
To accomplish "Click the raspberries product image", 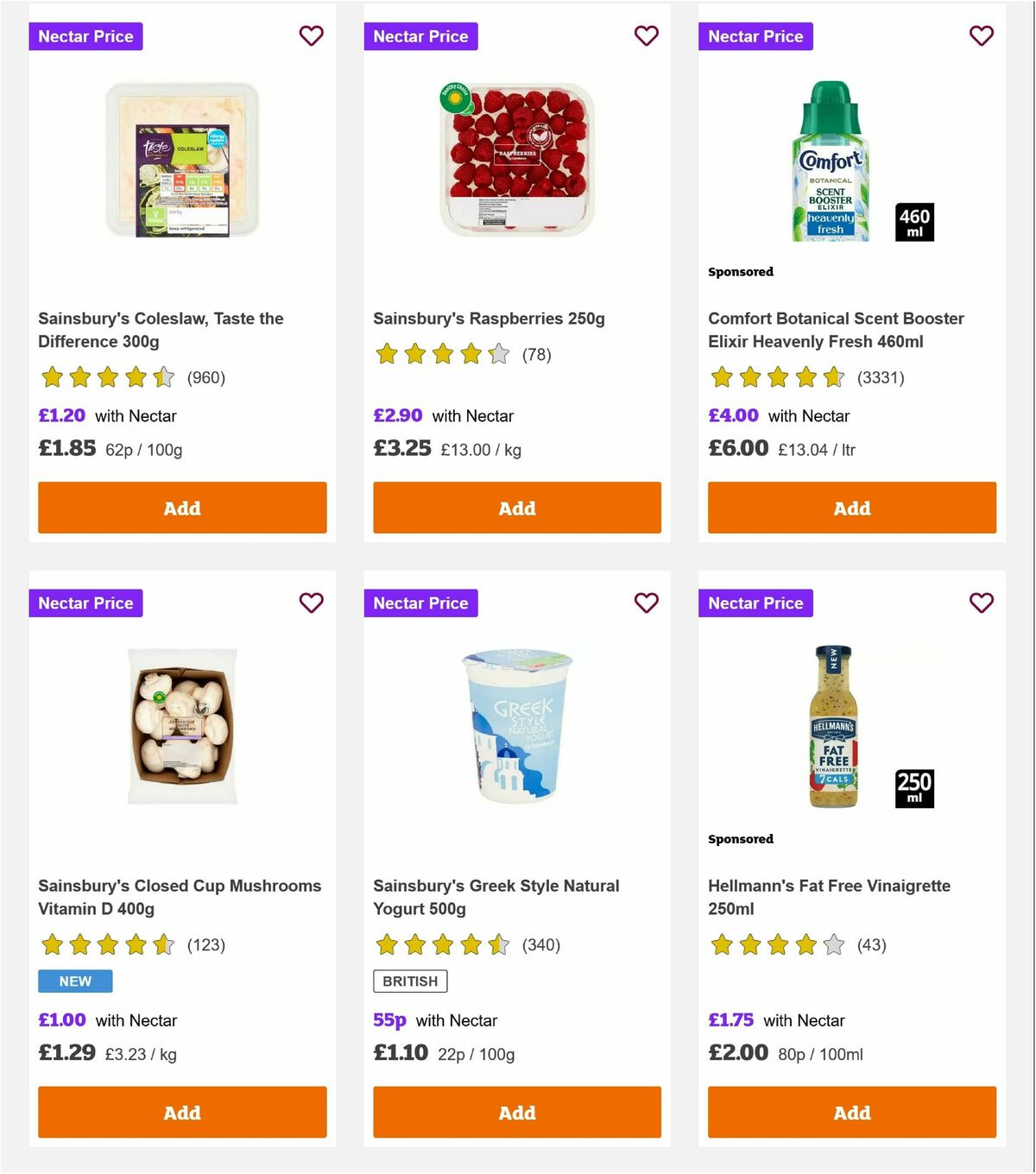I will (516, 164).
